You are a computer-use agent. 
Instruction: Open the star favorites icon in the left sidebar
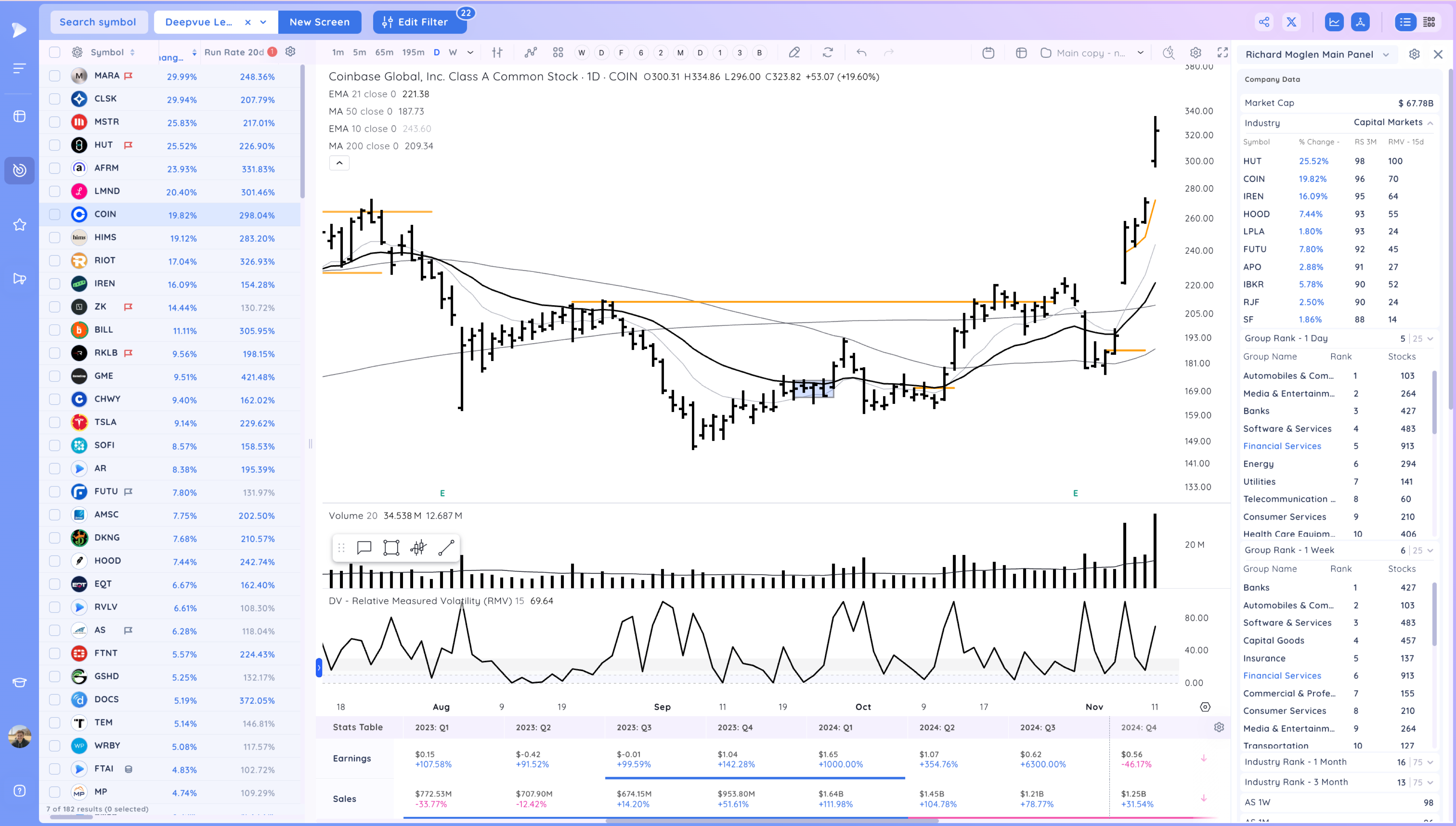(x=19, y=225)
